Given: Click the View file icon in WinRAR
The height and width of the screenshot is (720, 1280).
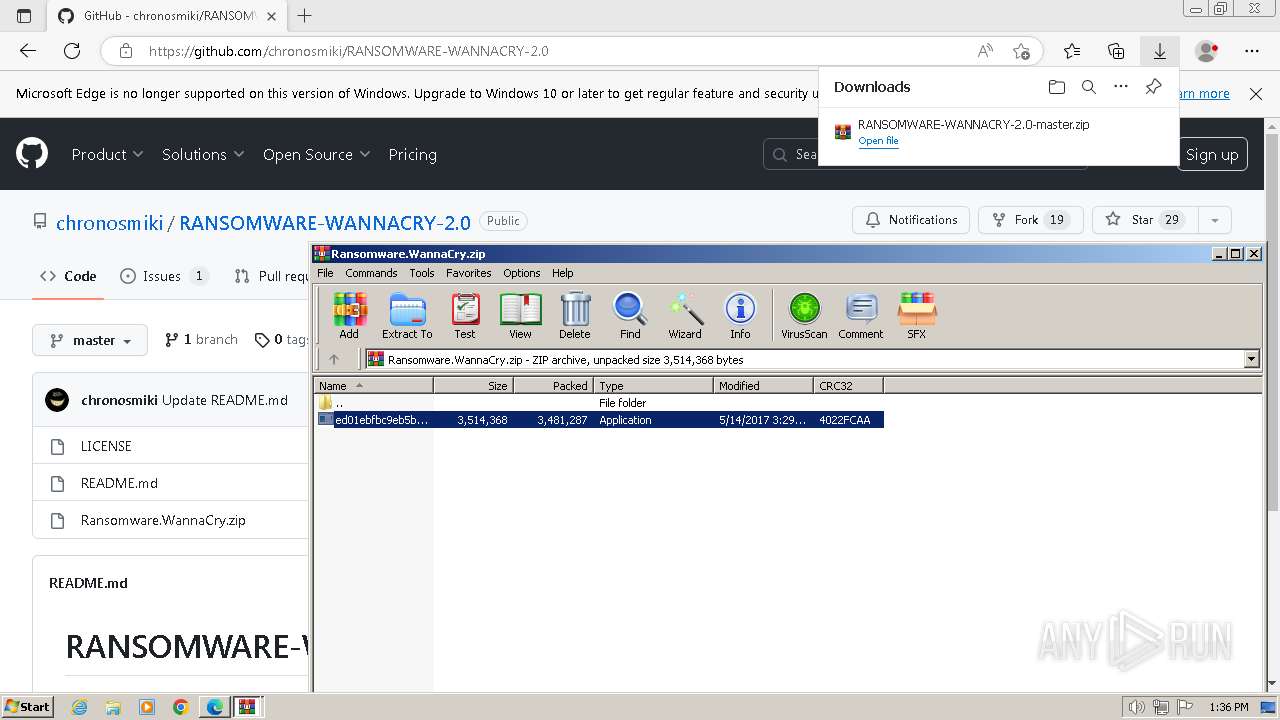Looking at the screenshot, I should pyautogui.click(x=520, y=315).
